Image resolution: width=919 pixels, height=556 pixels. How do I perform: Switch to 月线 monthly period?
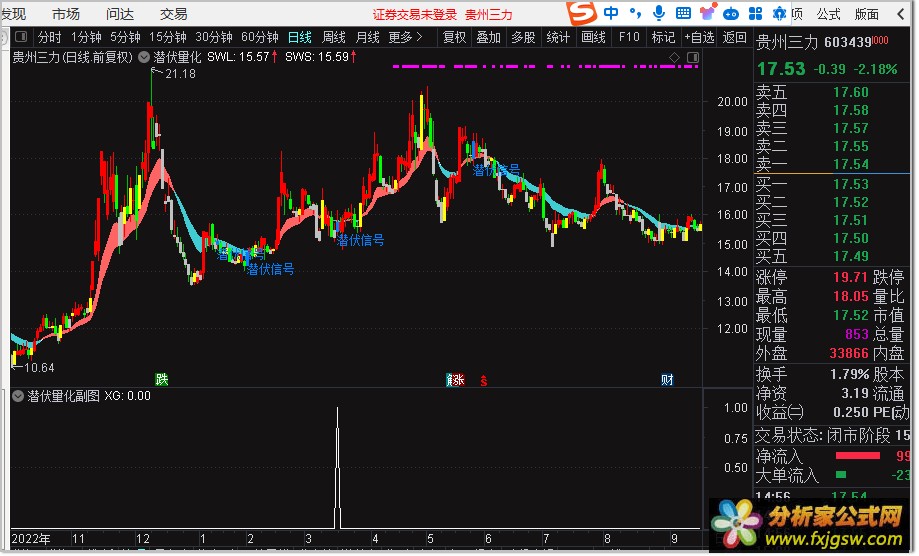pos(368,37)
